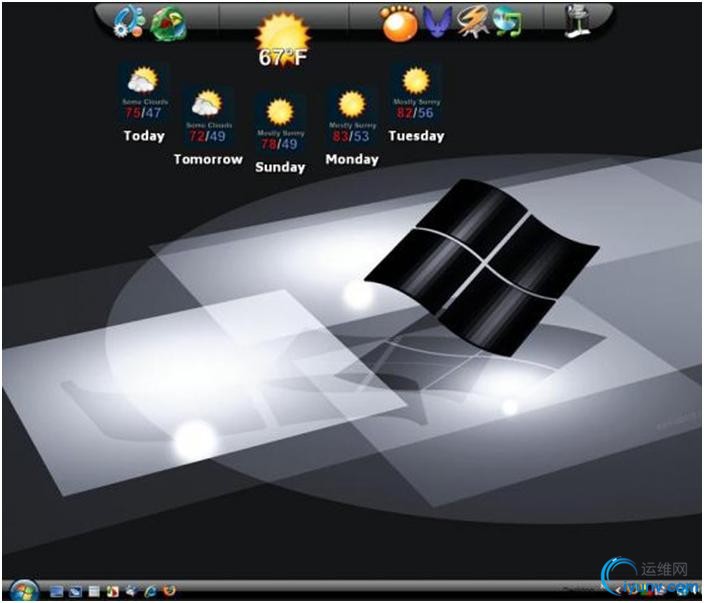Click the Tuesday label
704x603 pixels.
[x=416, y=136]
